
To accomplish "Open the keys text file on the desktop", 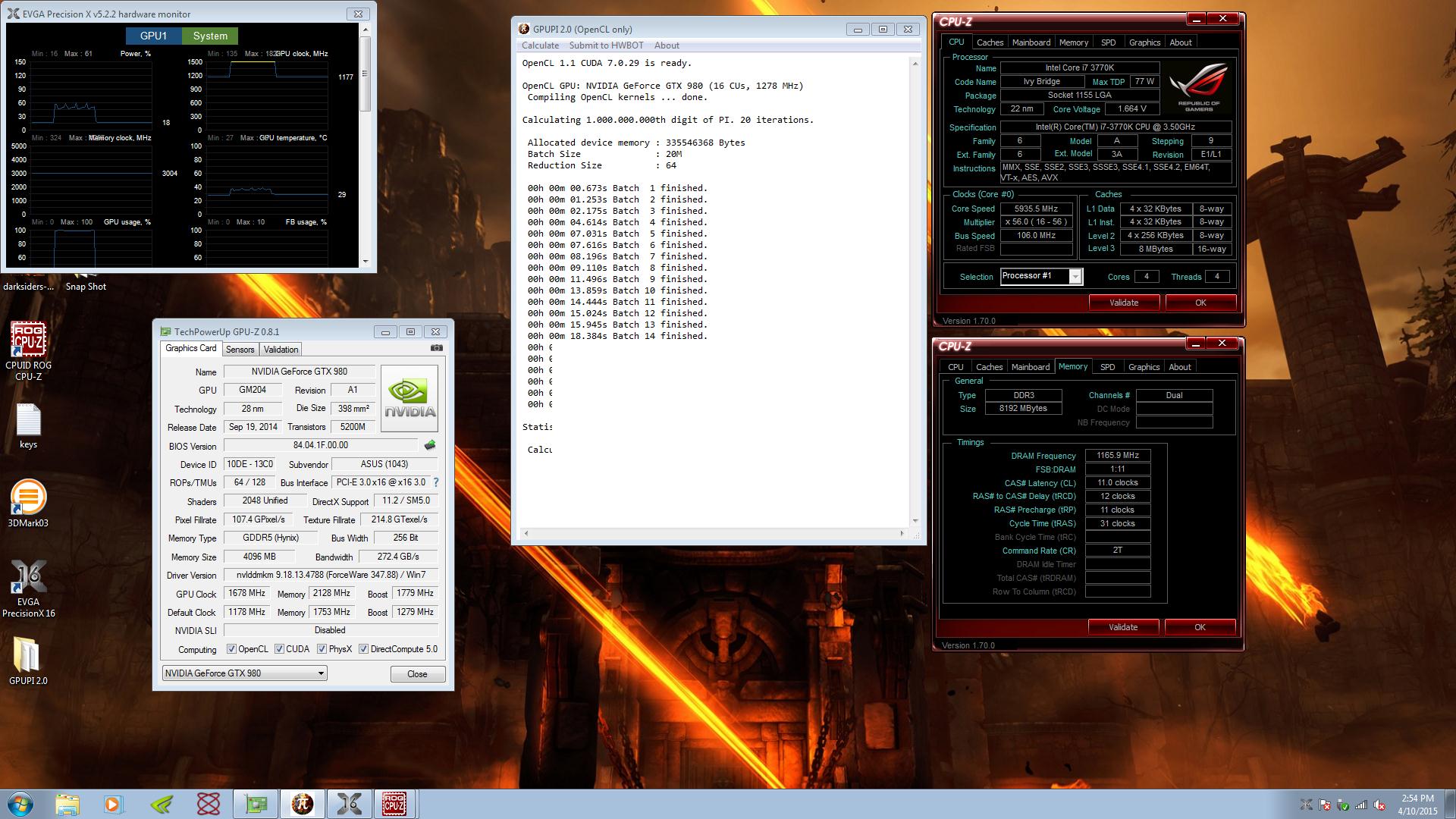I will point(28,426).
